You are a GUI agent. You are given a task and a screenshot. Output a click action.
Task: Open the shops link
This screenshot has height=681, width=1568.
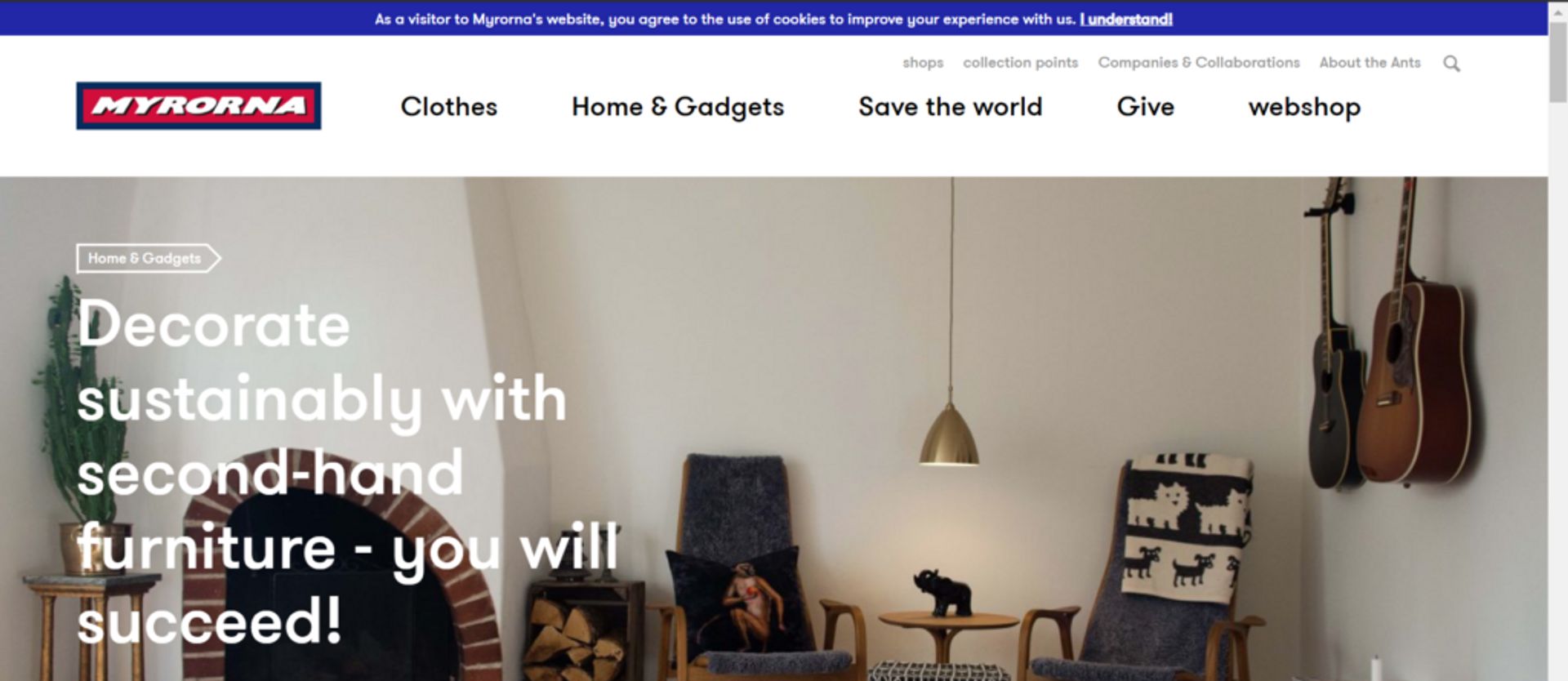[923, 63]
